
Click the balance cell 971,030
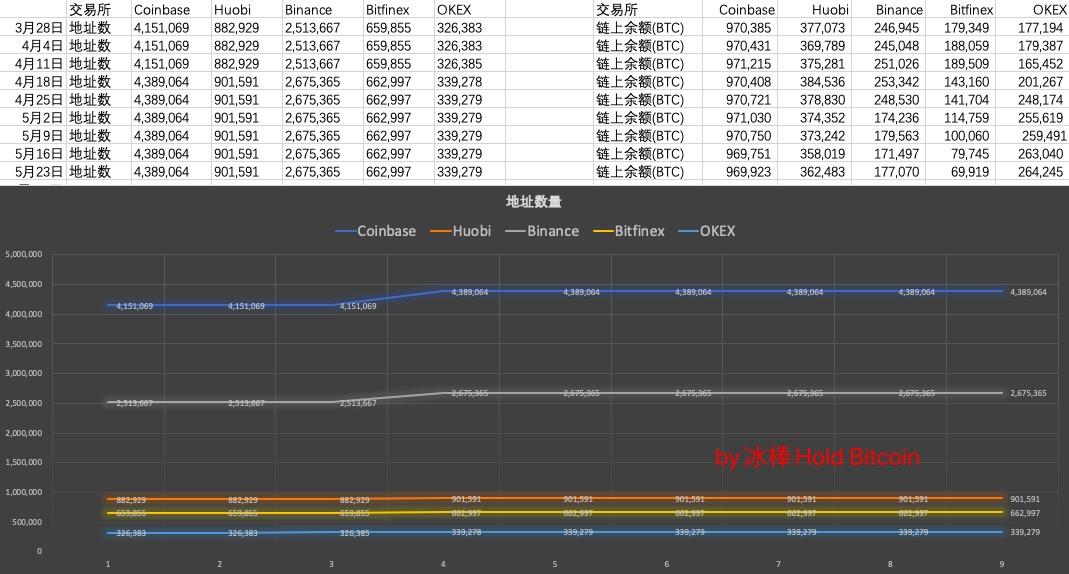coord(748,118)
